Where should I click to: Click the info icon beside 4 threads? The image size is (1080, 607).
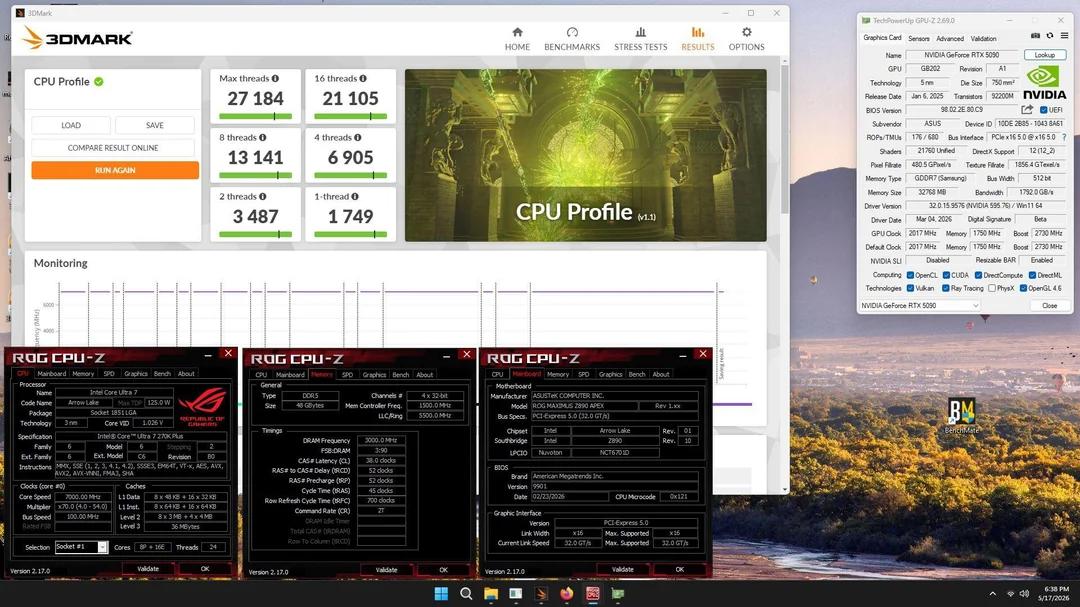point(357,138)
